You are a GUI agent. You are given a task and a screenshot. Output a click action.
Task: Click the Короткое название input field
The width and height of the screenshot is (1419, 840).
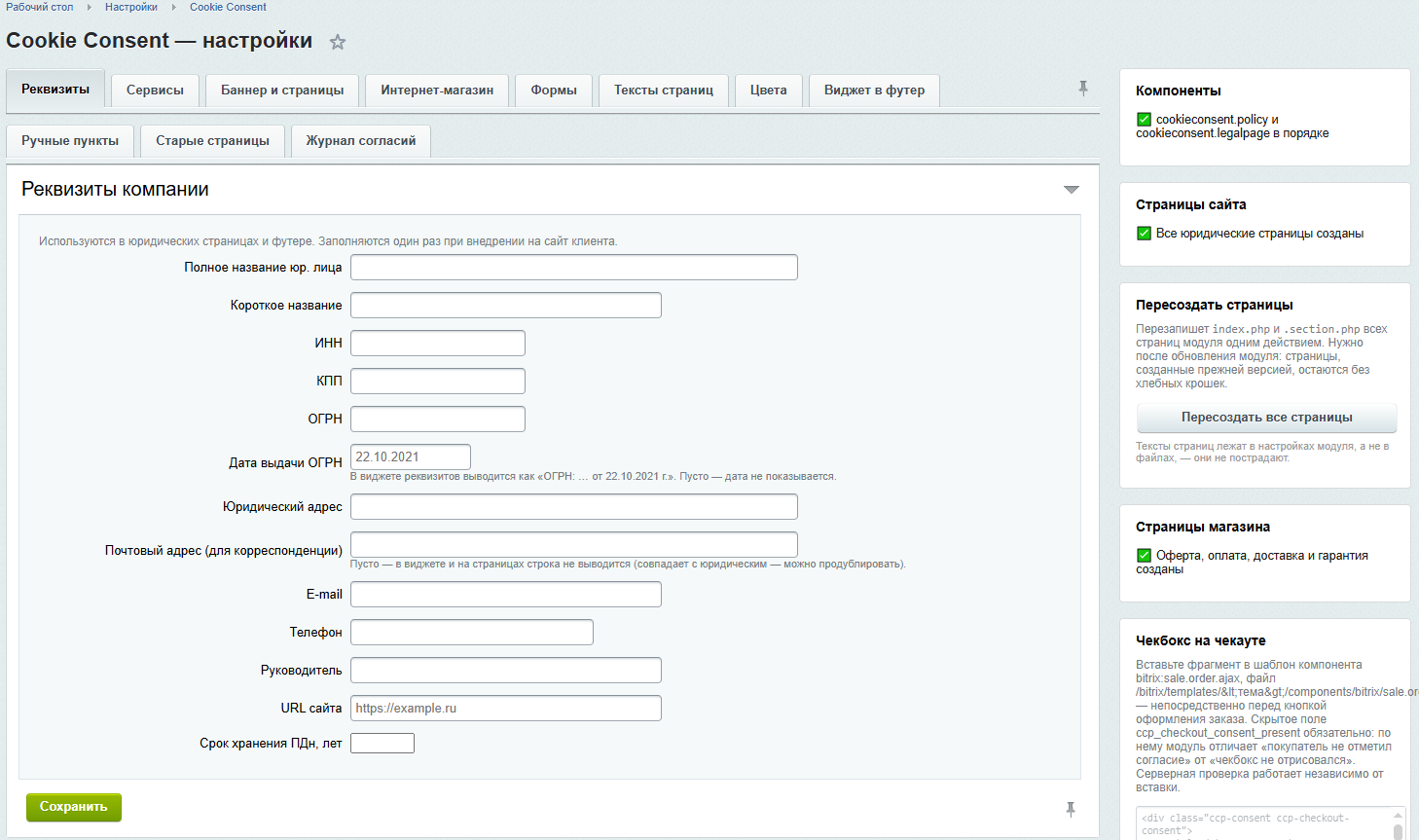(506, 306)
